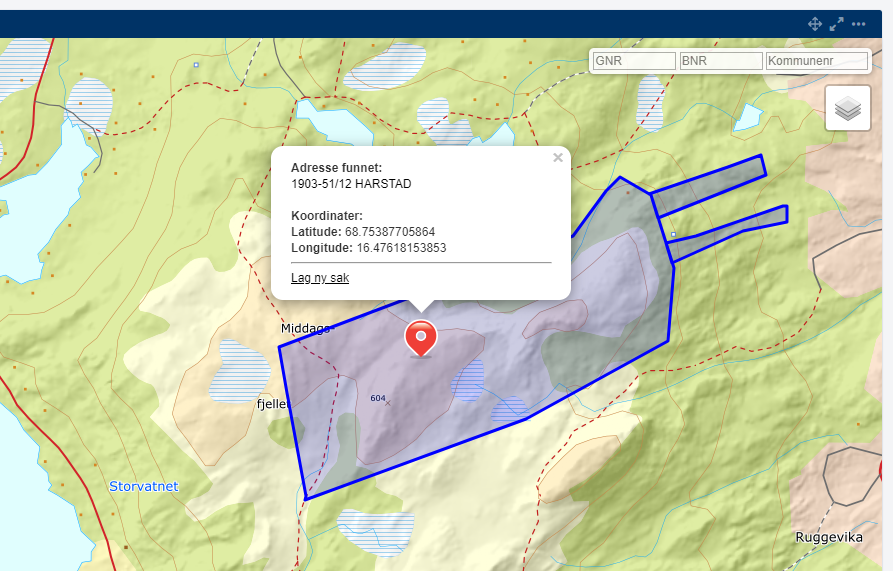
Task: Click into the Kommunenr field
Action: click(x=816, y=61)
